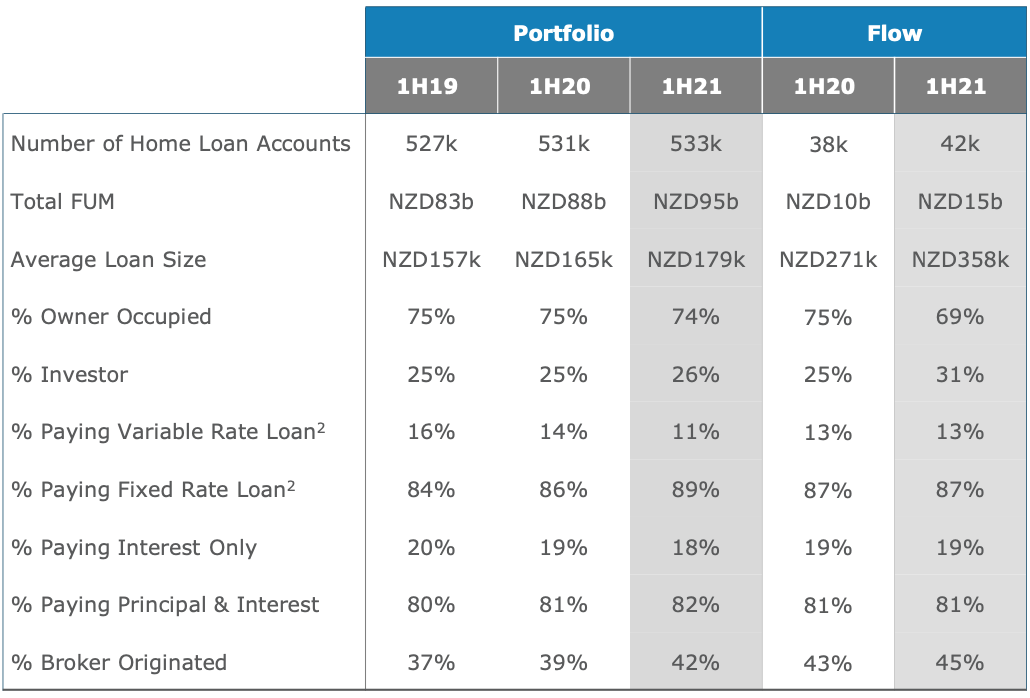Click the Total FUM row label
Image resolution: width=1030 pixels, height=698 pixels.
click(x=63, y=202)
